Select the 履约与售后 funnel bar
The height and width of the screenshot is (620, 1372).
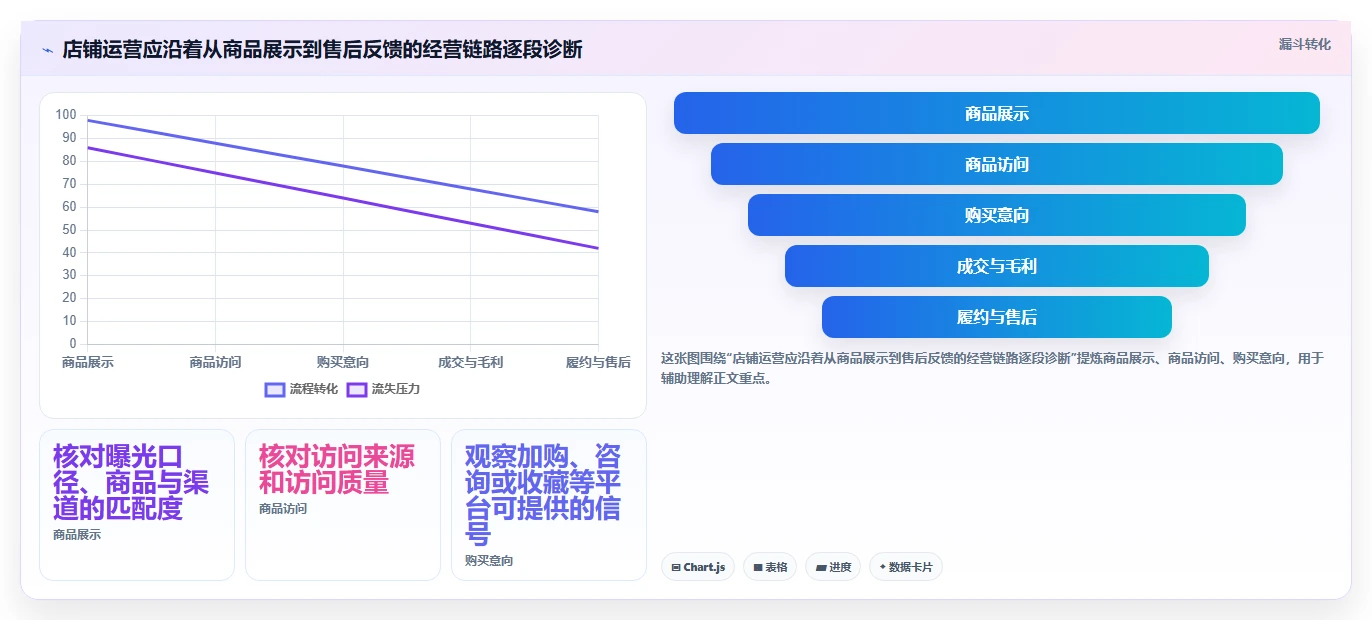click(997, 317)
